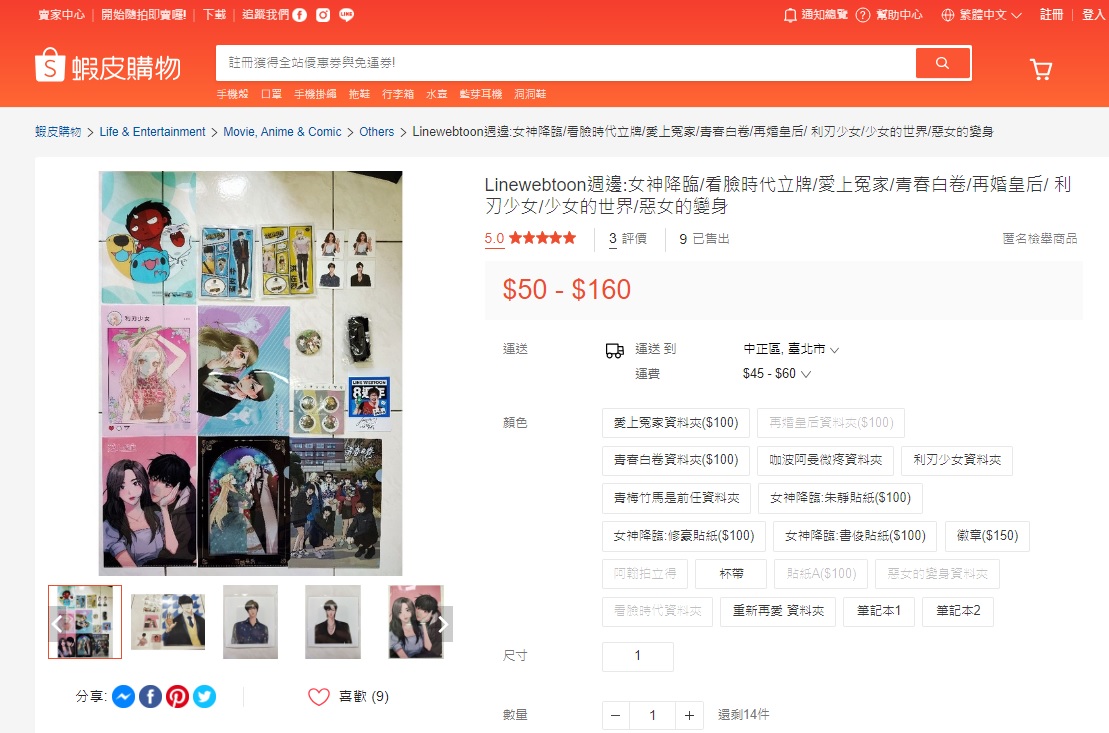Go to 蝦皮購物 breadcrumb
Image resolution: width=1109 pixels, height=733 pixels.
pyautogui.click(x=58, y=132)
